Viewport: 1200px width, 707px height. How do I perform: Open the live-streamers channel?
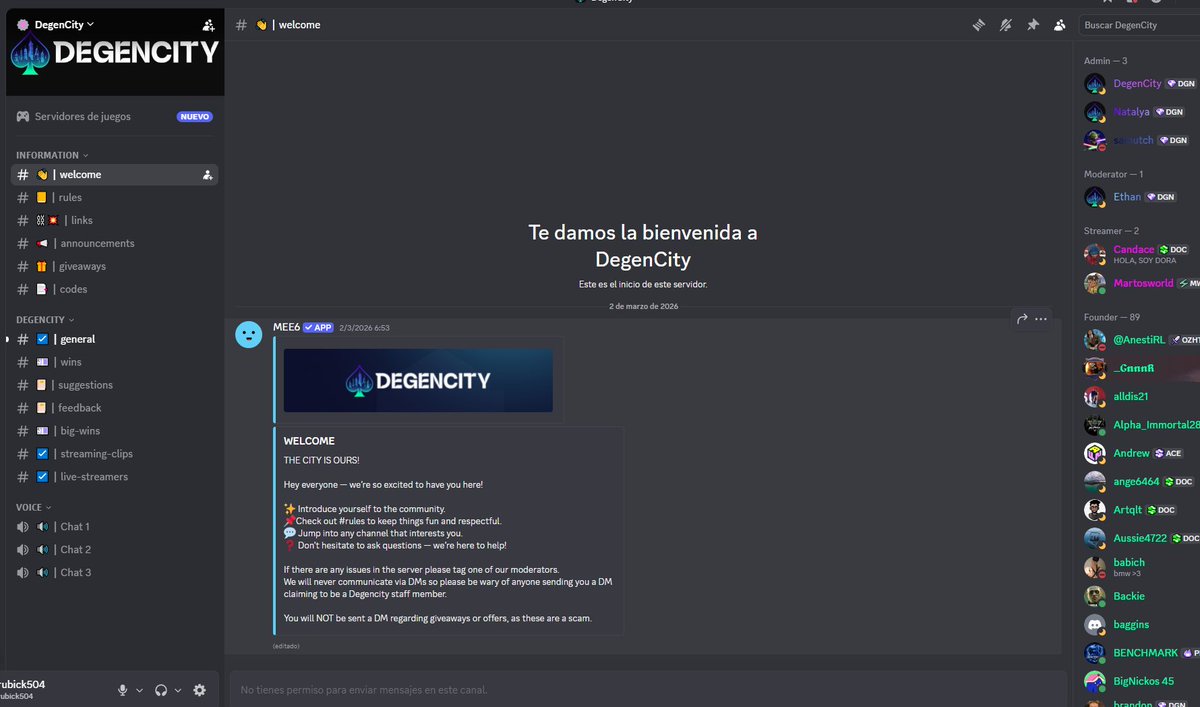(114, 477)
